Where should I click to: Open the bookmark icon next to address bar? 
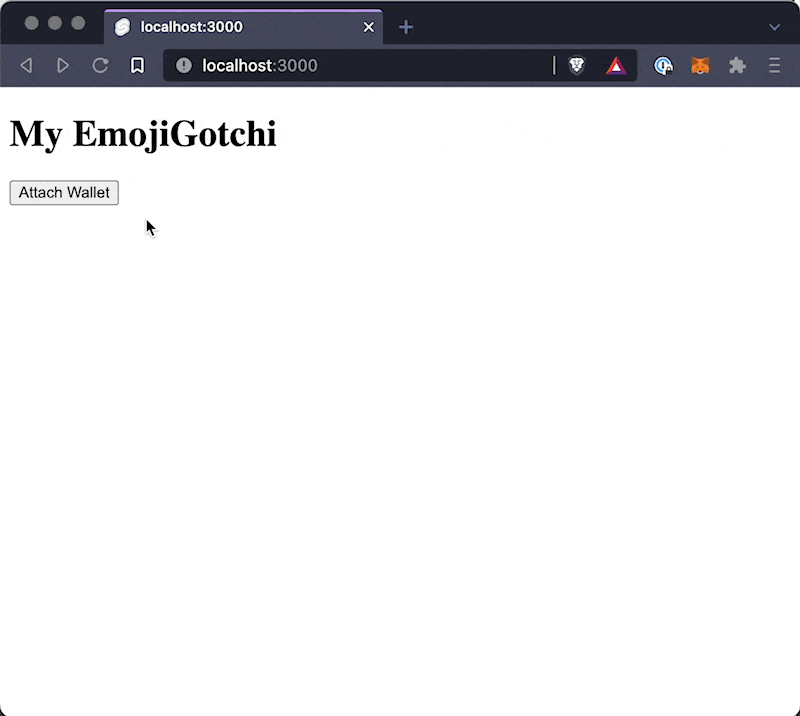click(x=137, y=65)
